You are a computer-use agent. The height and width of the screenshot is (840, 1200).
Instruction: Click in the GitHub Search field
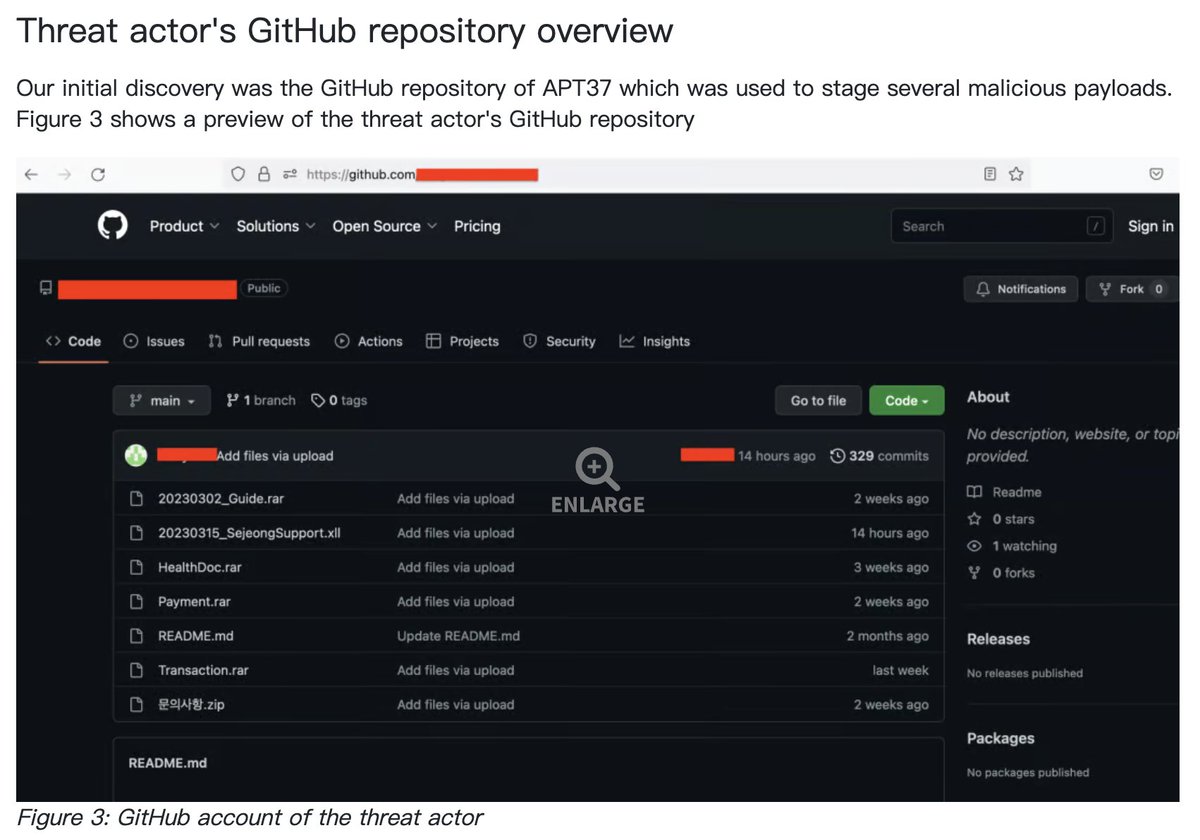[x=1001, y=227]
